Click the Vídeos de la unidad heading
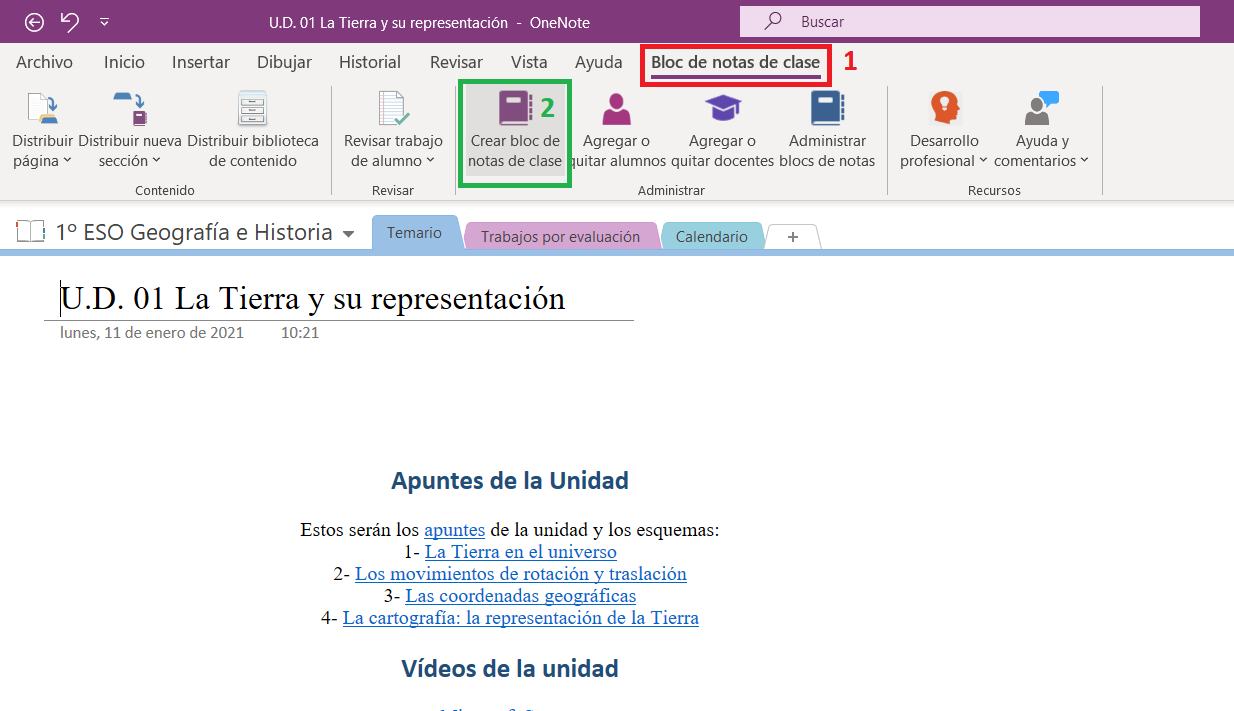Screen dimensions: 1234x711 tap(510, 668)
